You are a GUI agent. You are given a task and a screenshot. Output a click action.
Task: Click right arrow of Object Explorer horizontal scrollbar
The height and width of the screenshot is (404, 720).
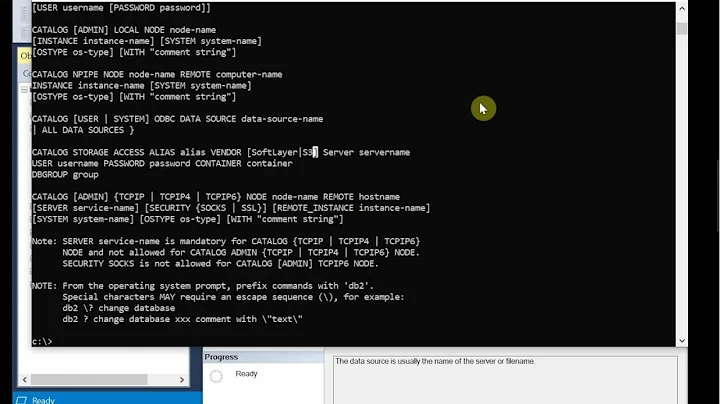(182, 380)
